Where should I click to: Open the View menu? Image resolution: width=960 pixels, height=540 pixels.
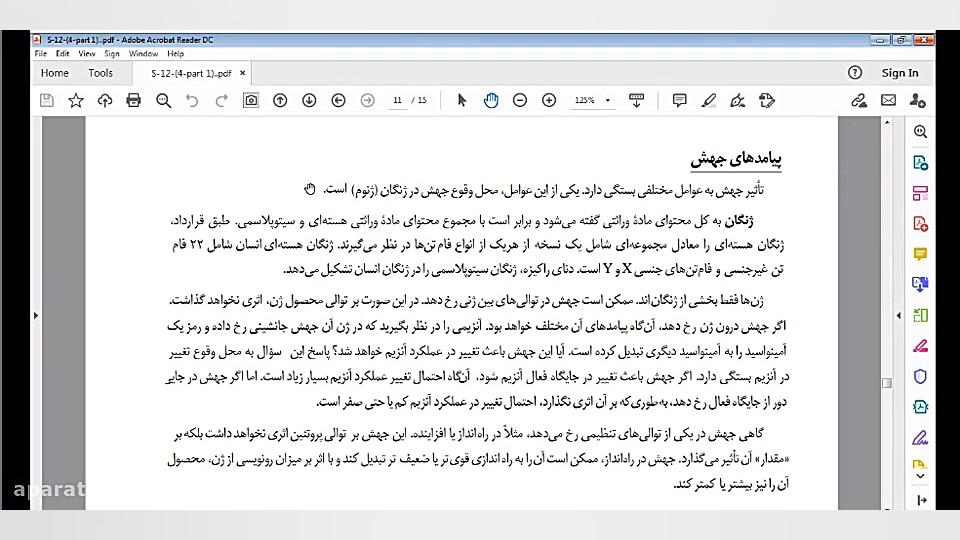[x=87, y=54]
